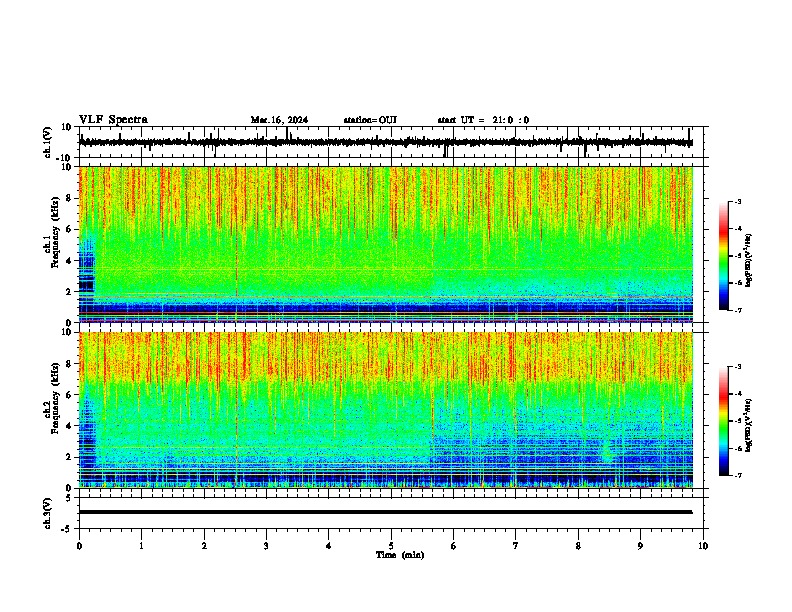The width and height of the screenshot is (792, 612).
Task: Click the ch.2 spectrogram color scale bar
Action: tap(724, 421)
